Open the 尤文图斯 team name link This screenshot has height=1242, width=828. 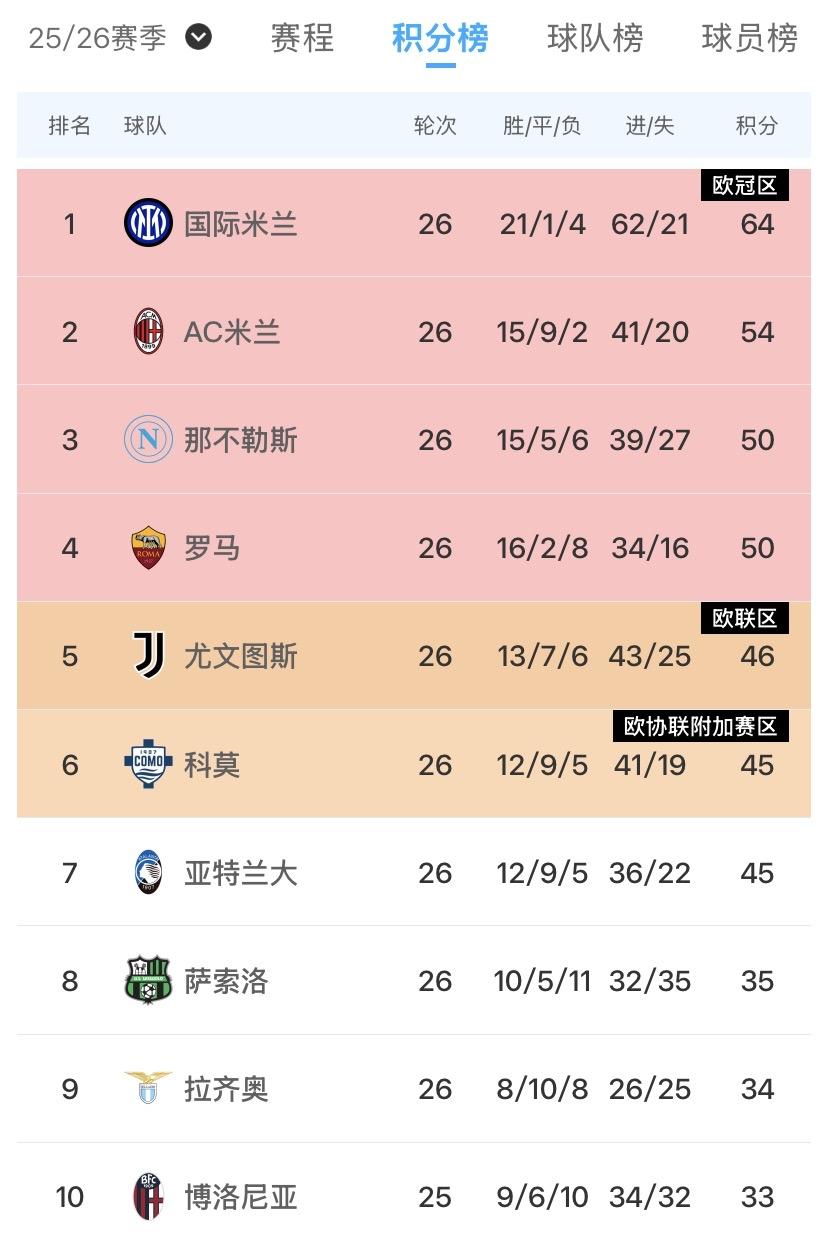(240, 656)
